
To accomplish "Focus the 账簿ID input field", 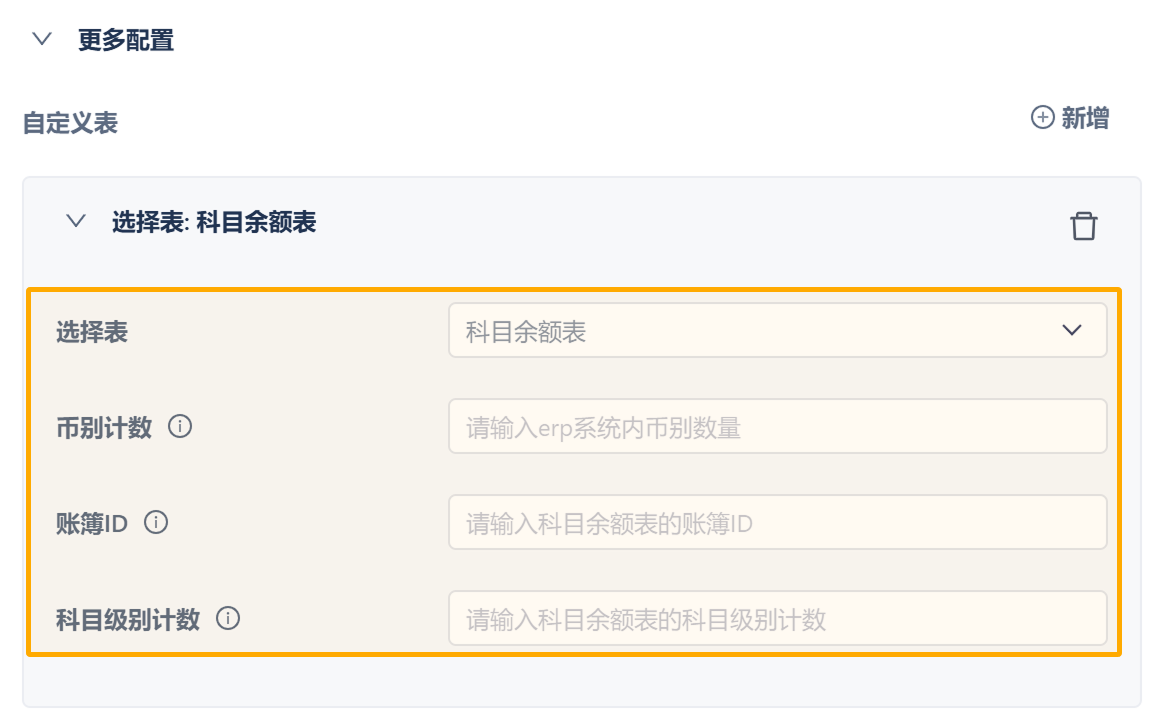I will 777,522.
